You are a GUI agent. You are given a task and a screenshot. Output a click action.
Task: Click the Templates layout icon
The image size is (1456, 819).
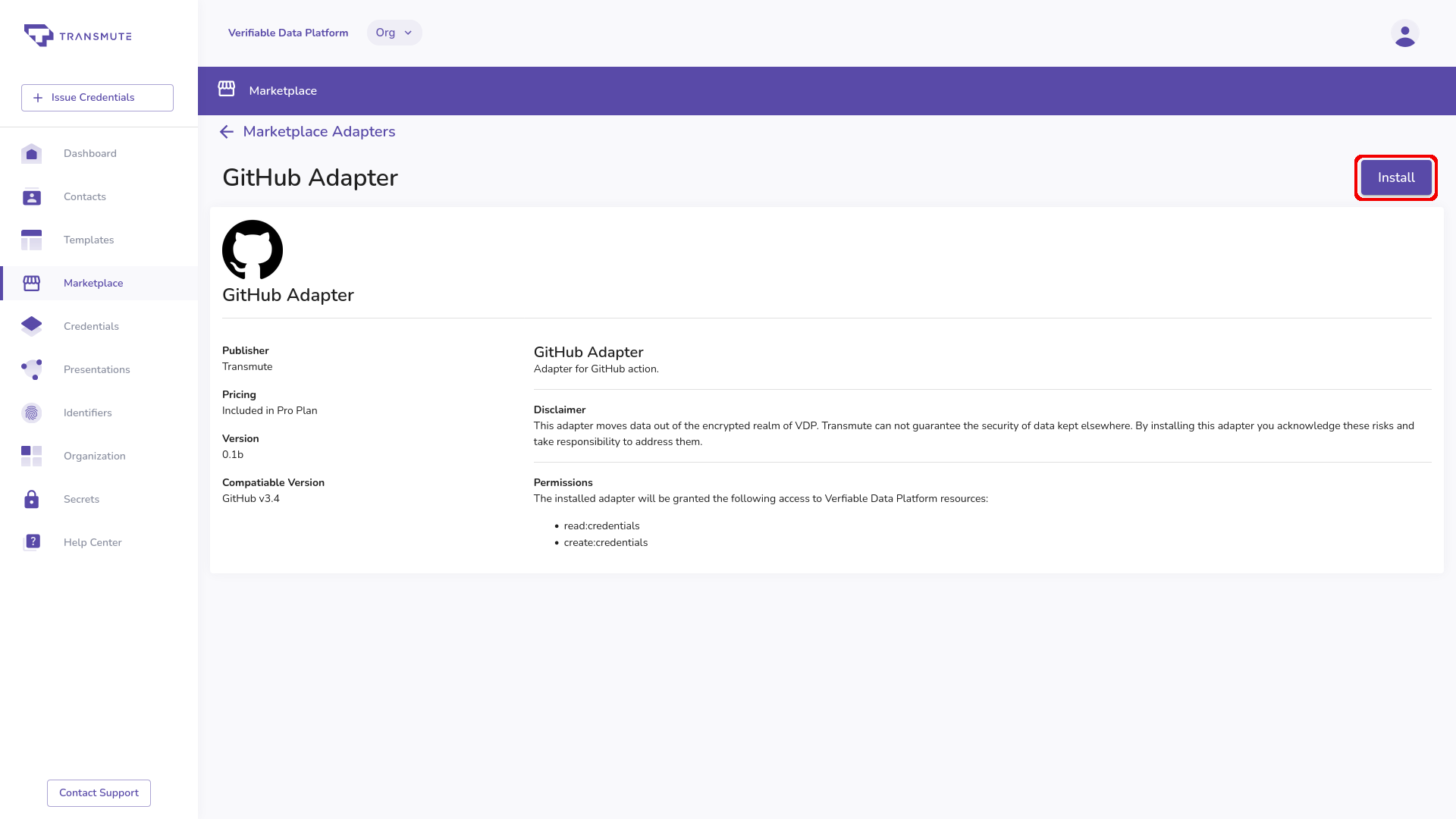click(31, 240)
